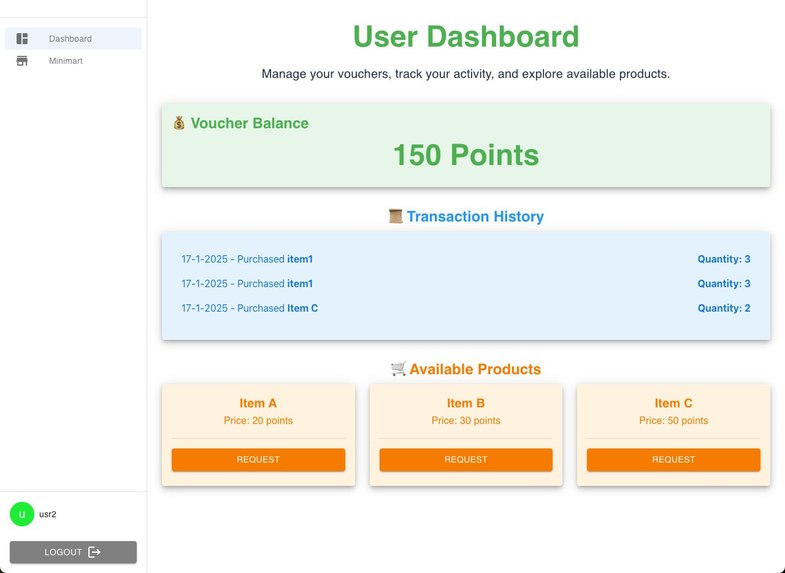Open the Minimart menu item
The width and height of the screenshot is (785, 573).
click(73, 61)
